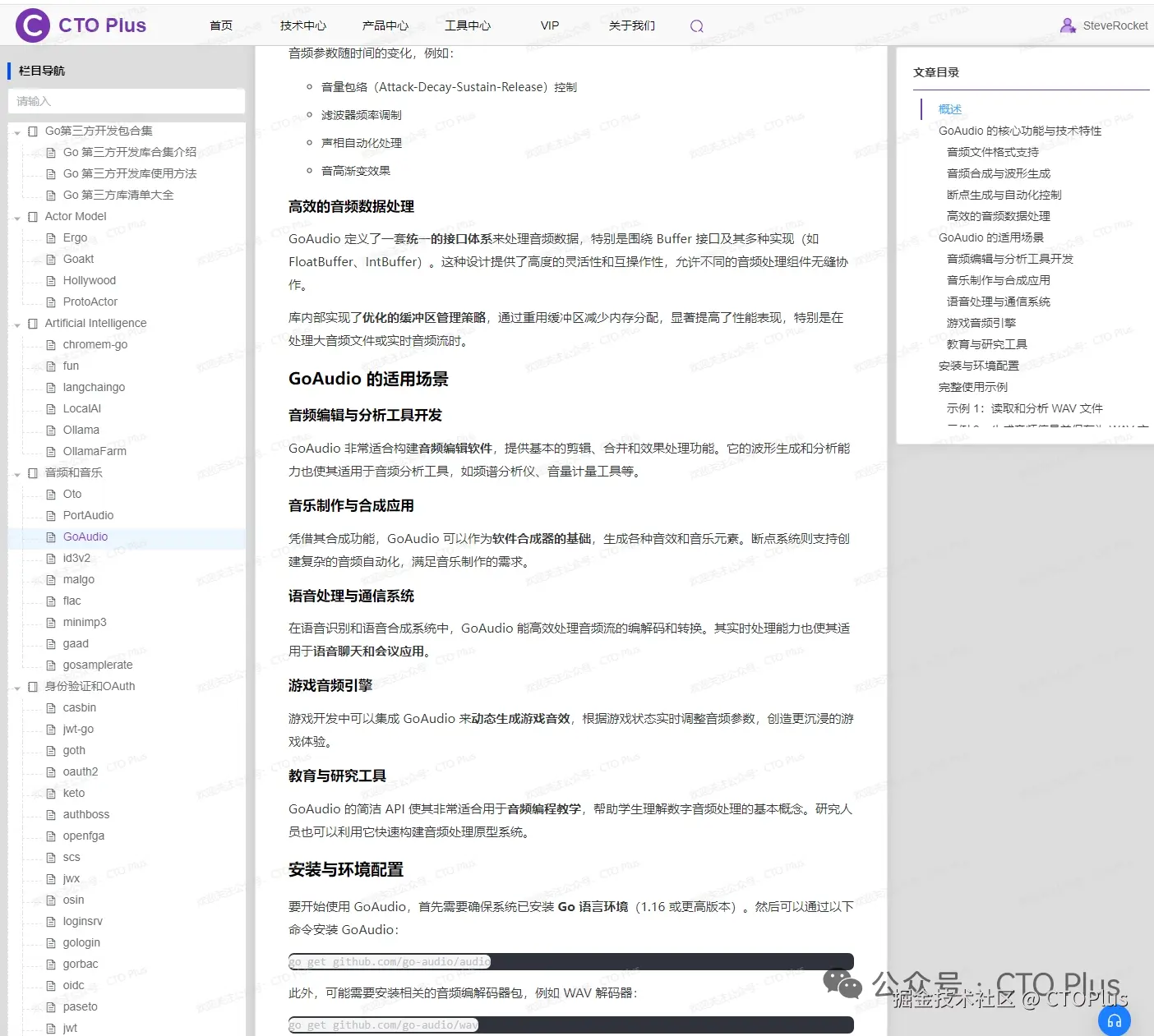Image resolution: width=1154 pixels, height=1036 pixels.
Task: Click the folder icon beside 音频和音乐
Action: (x=33, y=472)
